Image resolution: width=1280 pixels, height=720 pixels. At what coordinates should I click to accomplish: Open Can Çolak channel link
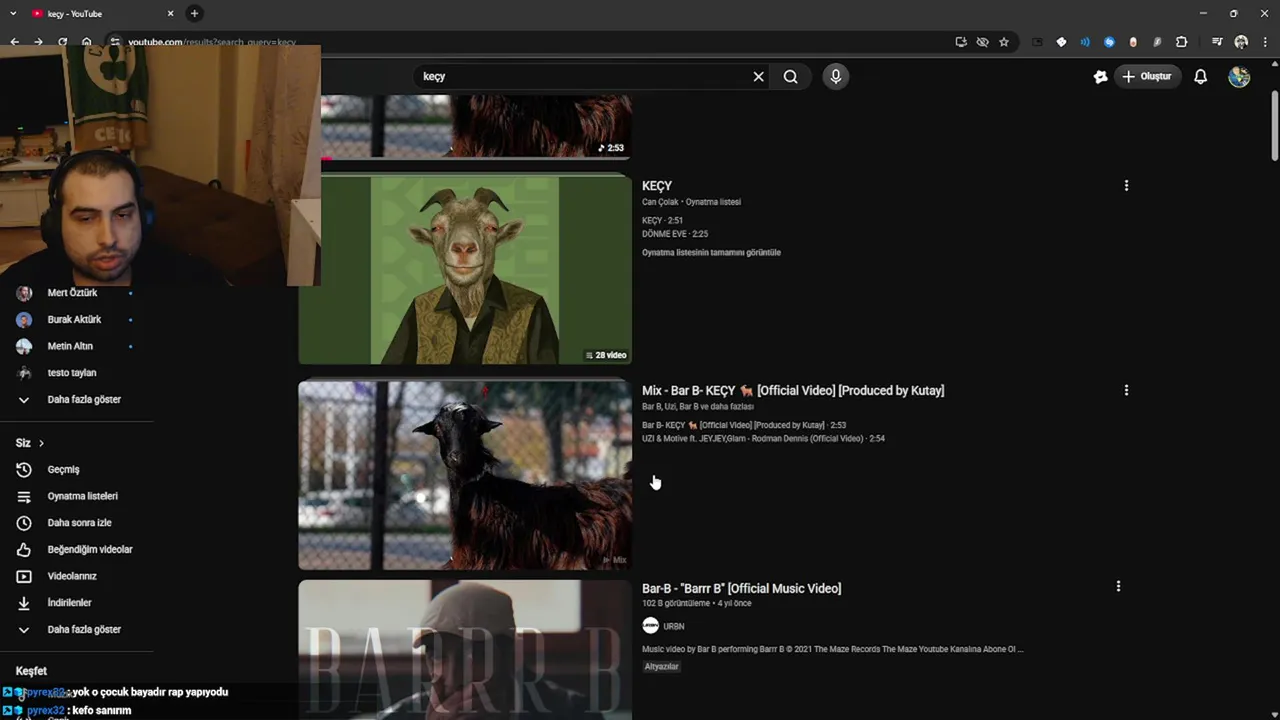pos(660,202)
